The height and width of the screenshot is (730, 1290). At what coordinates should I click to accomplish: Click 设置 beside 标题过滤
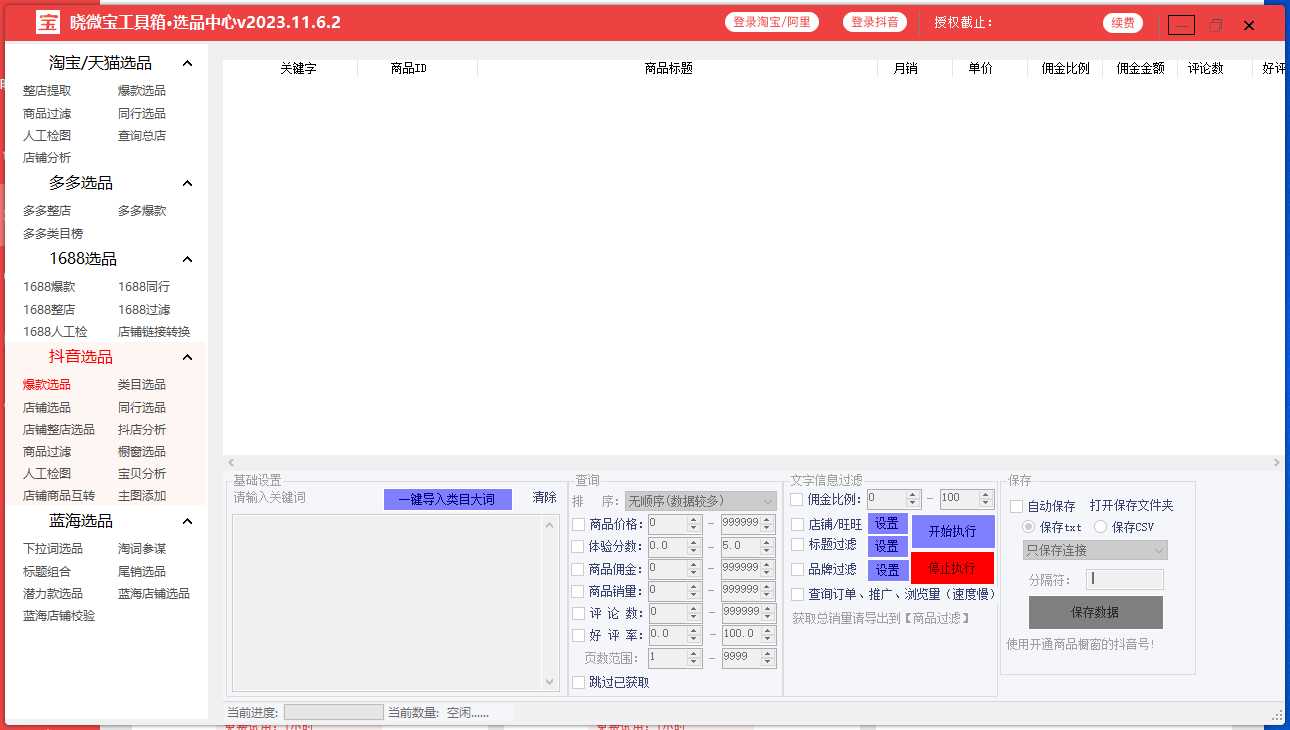(x=888, y=546)
